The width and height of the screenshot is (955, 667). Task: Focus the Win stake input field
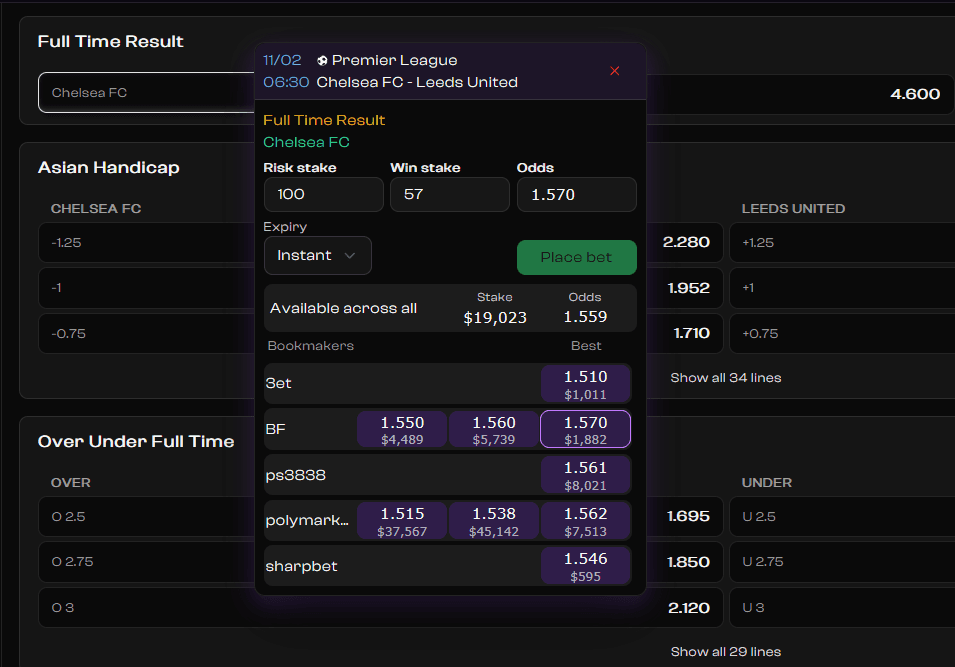[449, 194]
